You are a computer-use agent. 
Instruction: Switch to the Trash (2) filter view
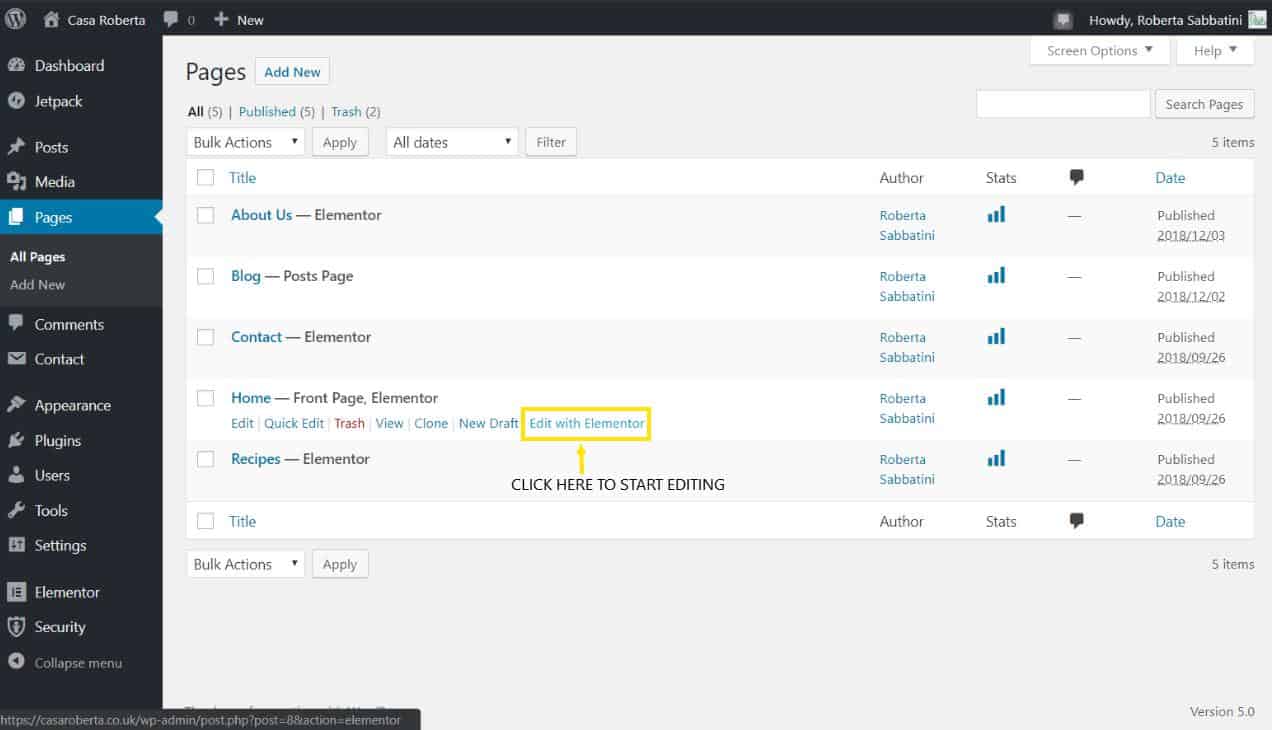tap(346, 111)
